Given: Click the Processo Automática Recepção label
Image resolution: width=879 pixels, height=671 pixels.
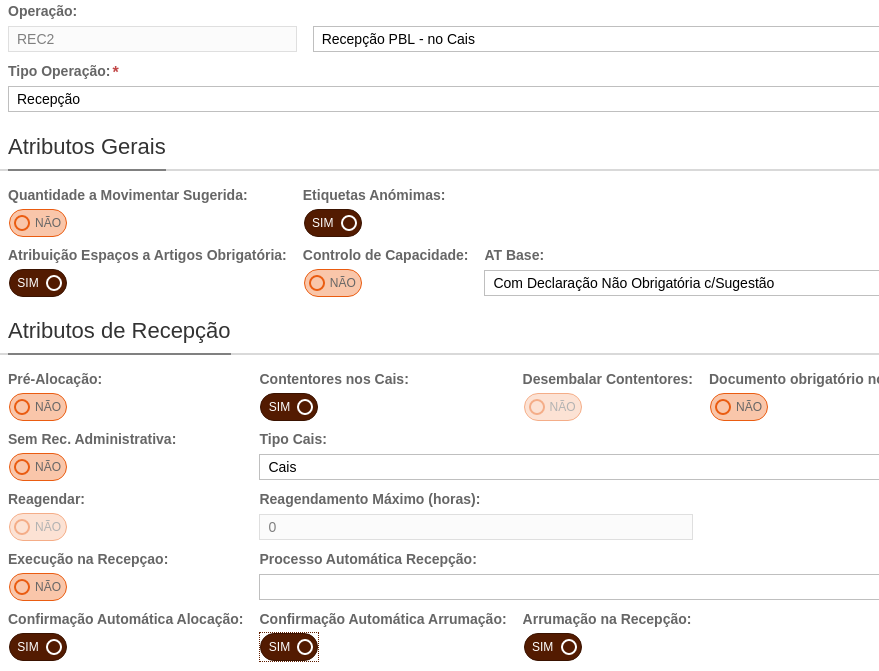Looking at the screenshot, I should click(x=368, y=559).
